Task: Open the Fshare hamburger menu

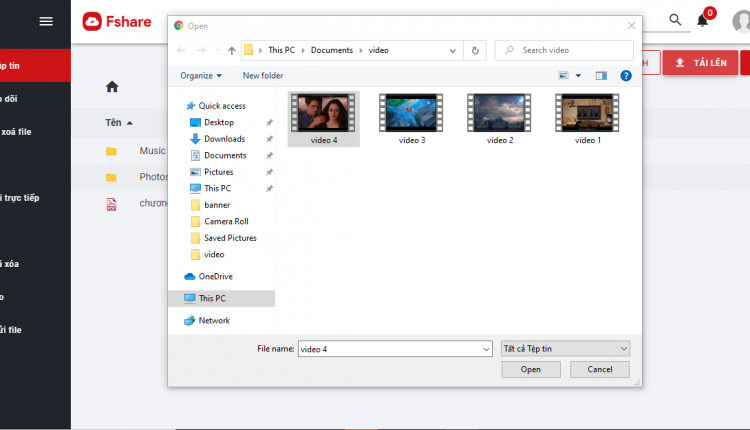Action: coord(46,22)
